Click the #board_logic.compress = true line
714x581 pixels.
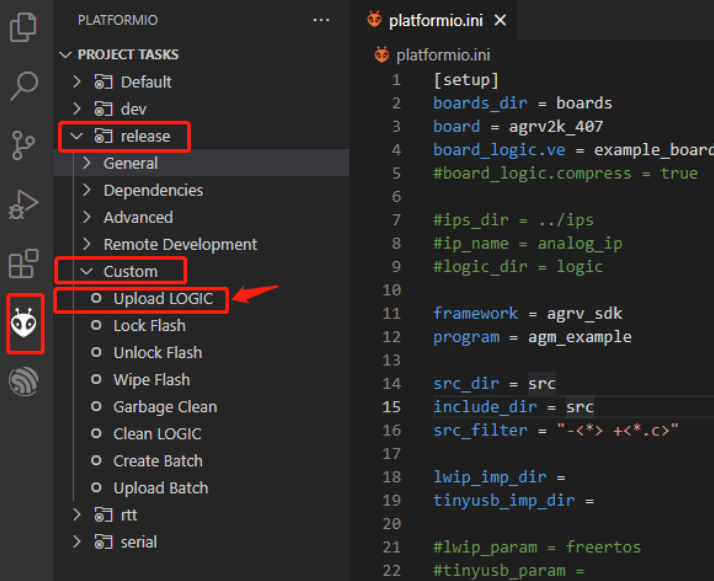(x=565, y=173)
